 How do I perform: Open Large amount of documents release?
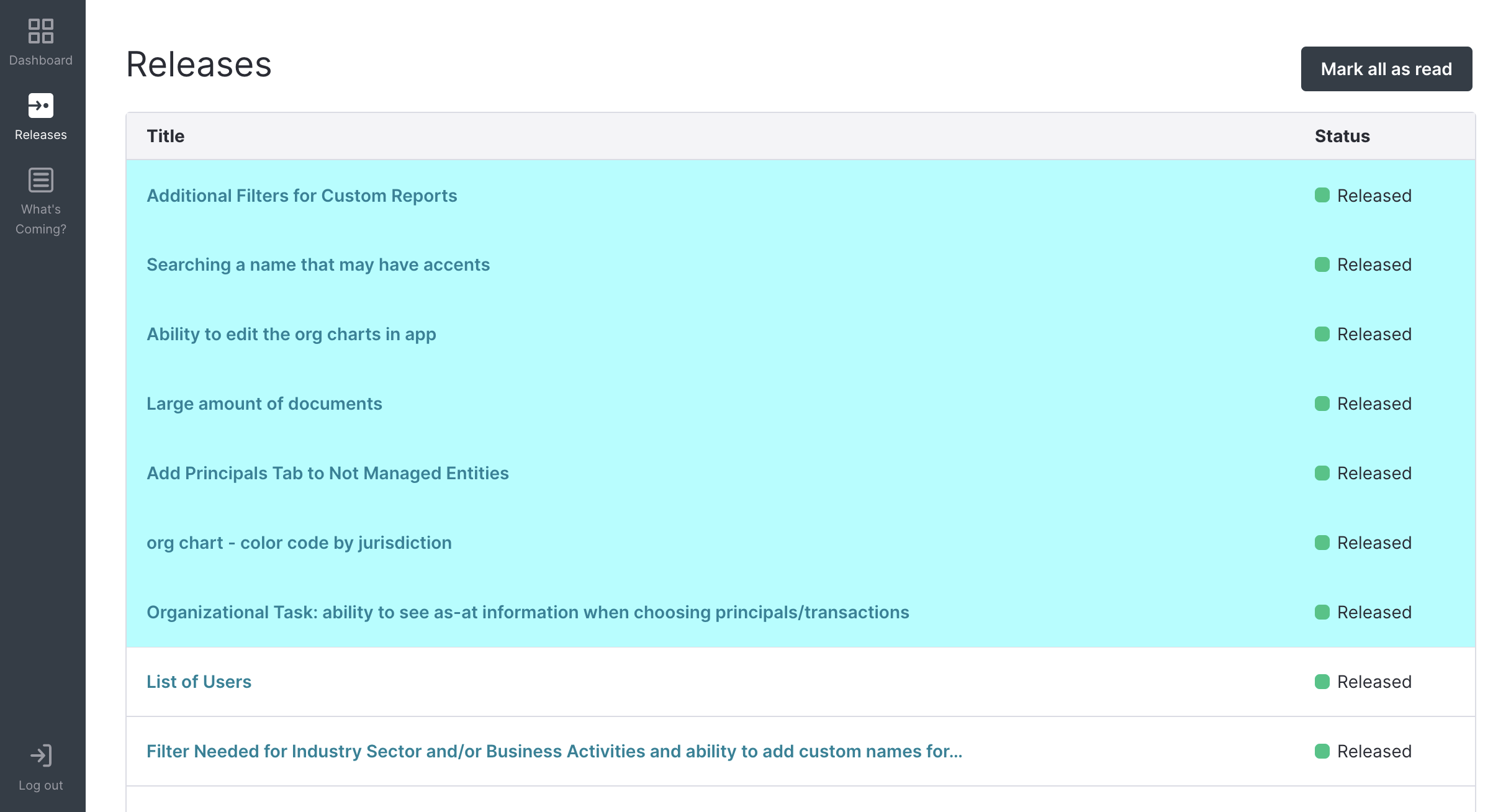click(x=264, y=404)
